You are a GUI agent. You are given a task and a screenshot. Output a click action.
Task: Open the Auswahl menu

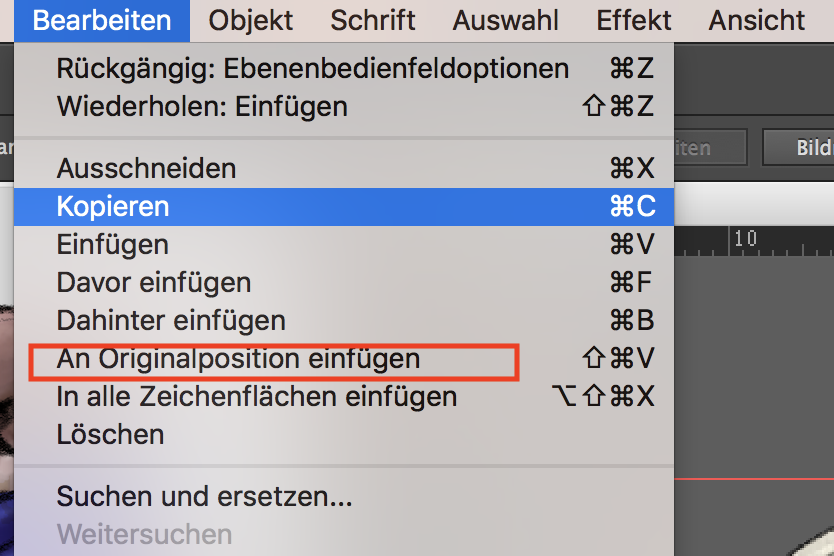click(505, 21)
